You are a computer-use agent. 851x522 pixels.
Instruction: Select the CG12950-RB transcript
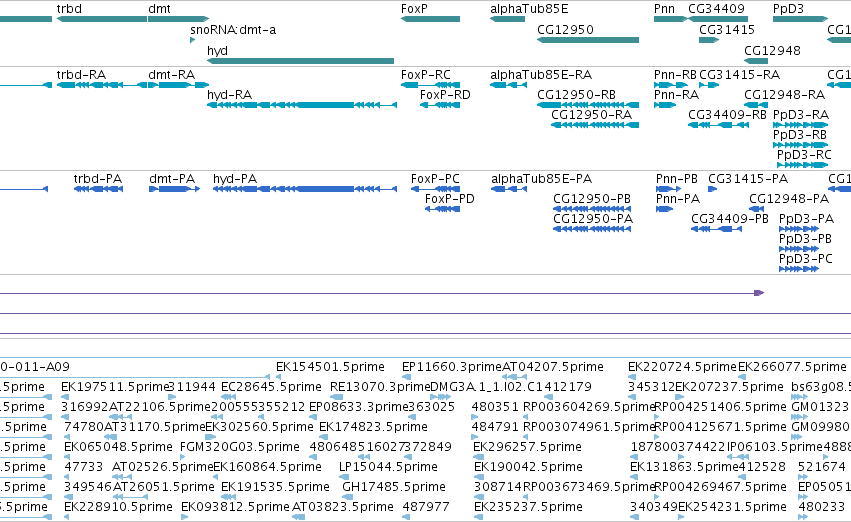click(588, 105)
